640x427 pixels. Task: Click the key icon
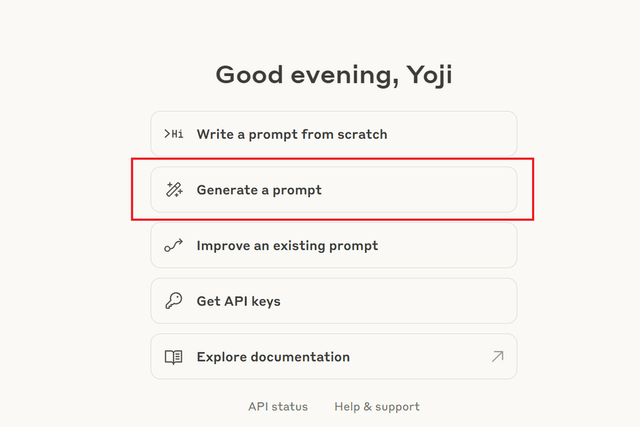point(174,301)
